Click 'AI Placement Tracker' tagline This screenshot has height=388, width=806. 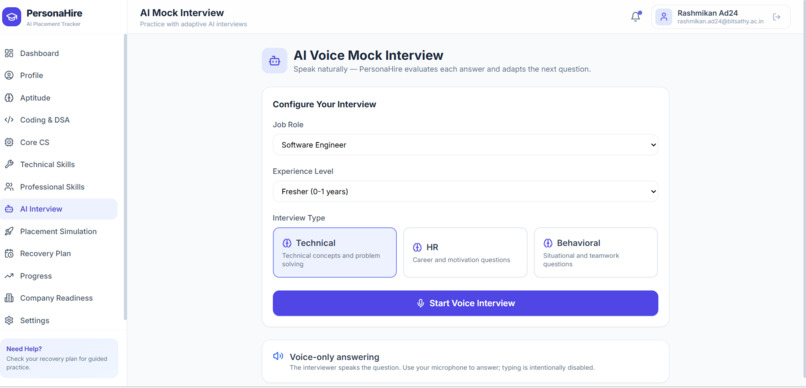53,24
